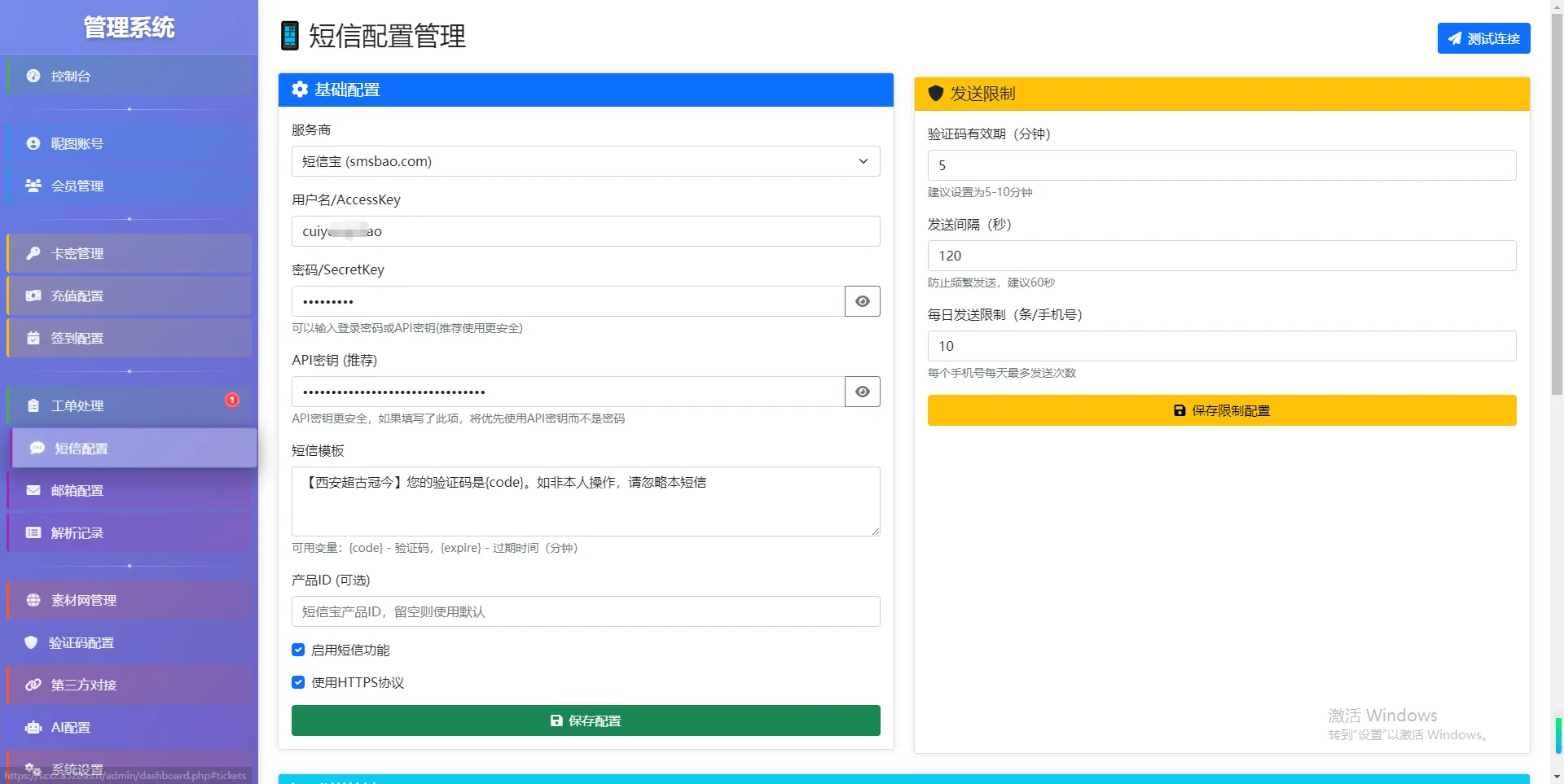1564x784 pixels.
Task: Disable the 使用HTTPS协议 checkbox
Action: tap(298, 682)
